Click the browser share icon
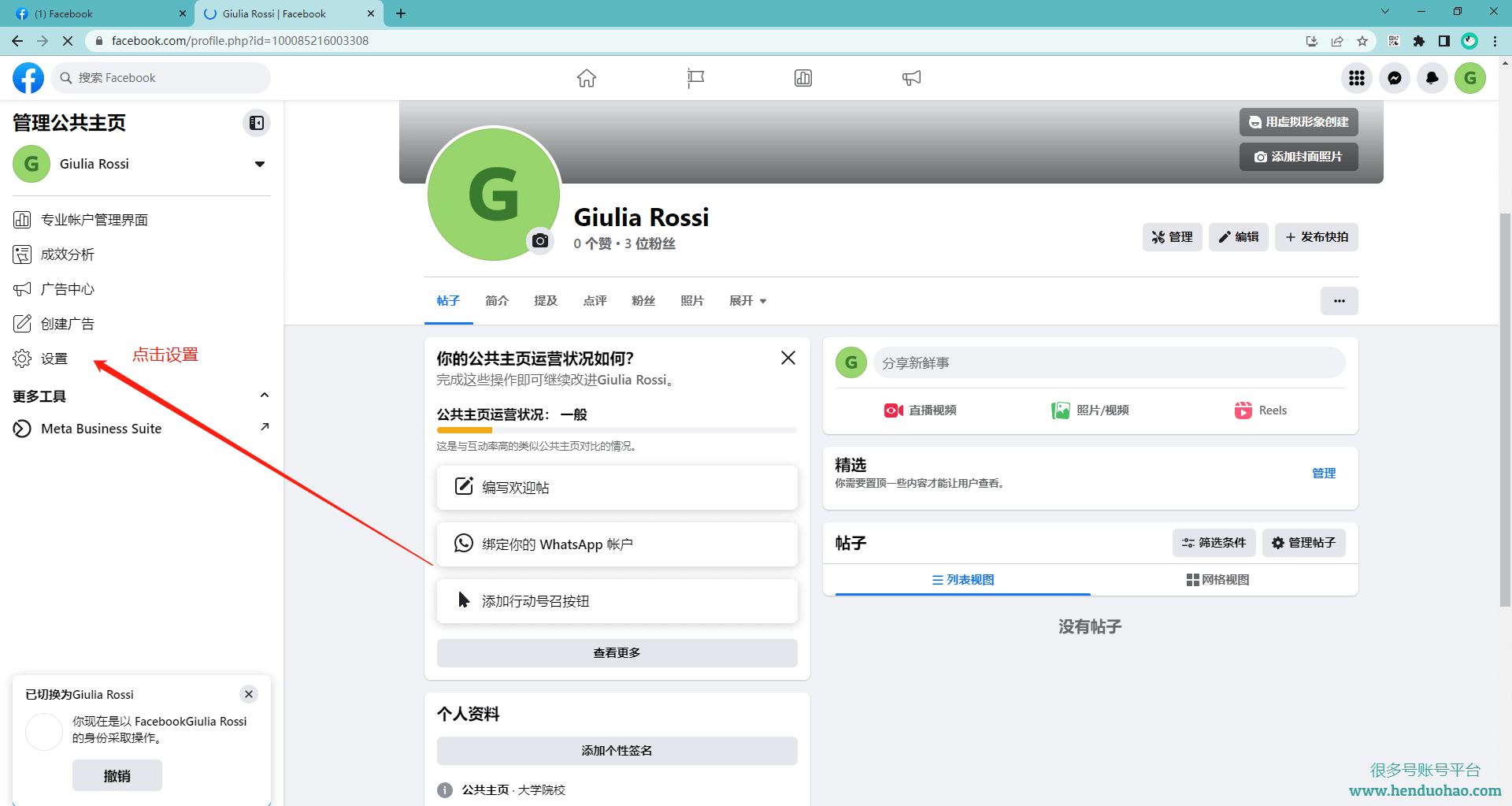The height and width of the screenshot is (806, 1512). [1337, 41]
